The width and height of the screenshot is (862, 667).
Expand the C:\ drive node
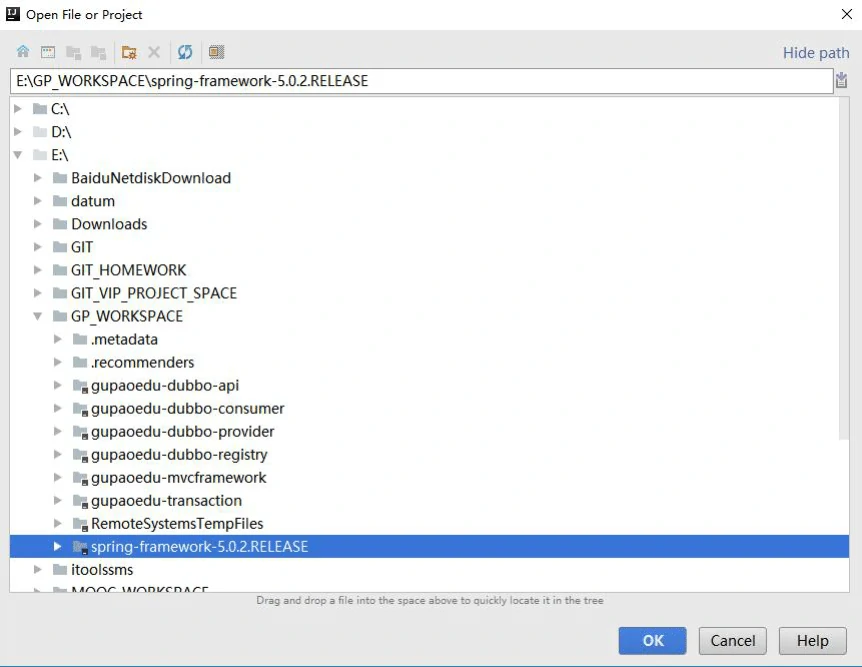pyautogui.click(x=18, y=109)
